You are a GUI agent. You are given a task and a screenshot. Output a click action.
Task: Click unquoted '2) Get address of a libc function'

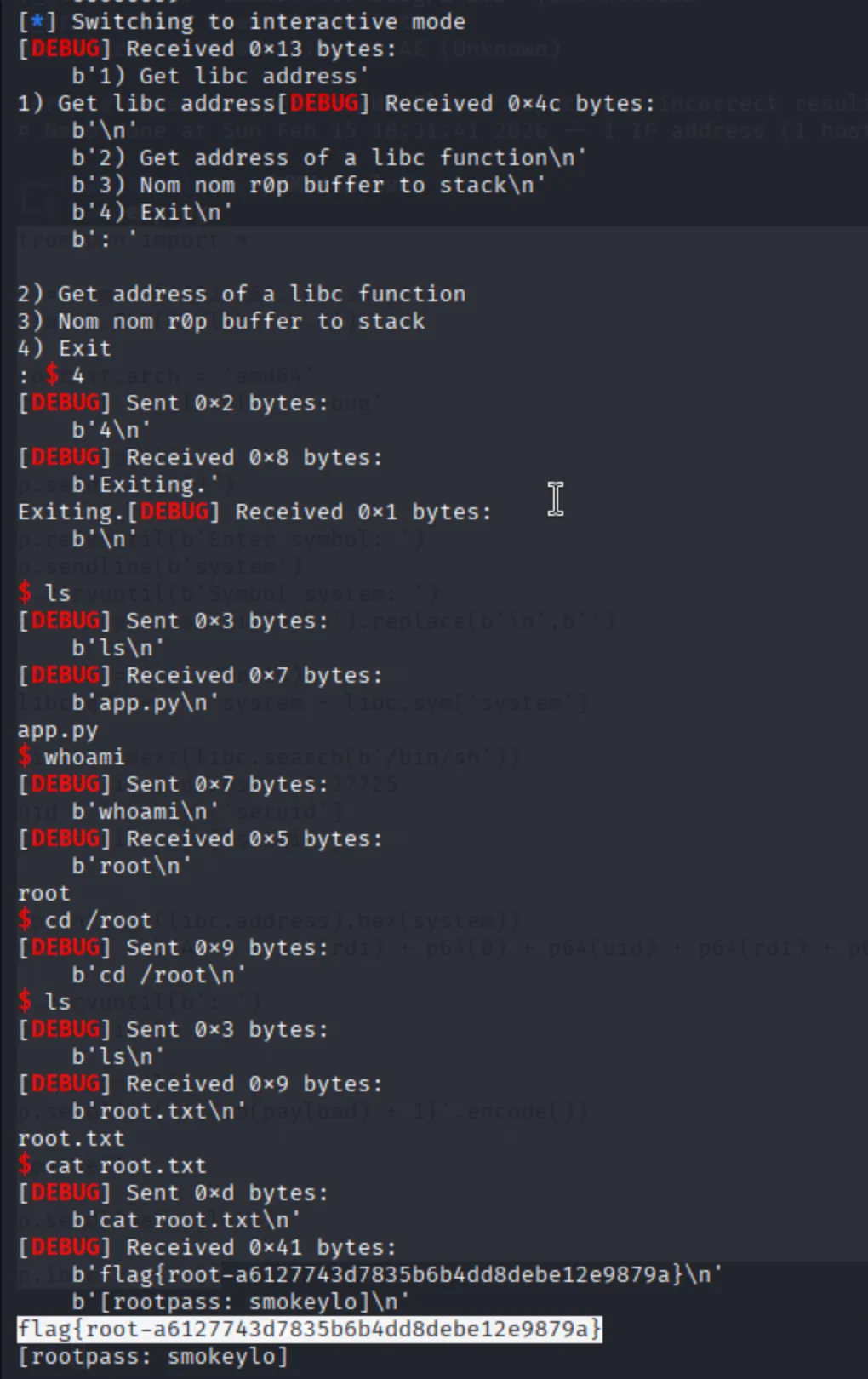242,294
